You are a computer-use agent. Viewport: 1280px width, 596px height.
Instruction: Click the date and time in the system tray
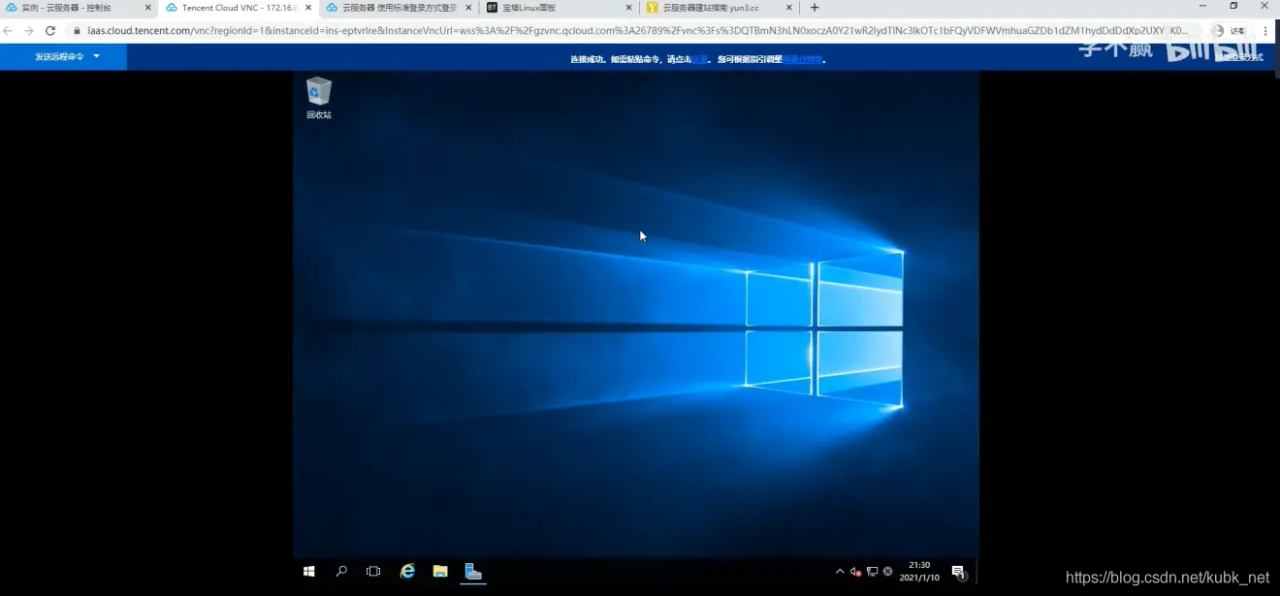point(919,571)
